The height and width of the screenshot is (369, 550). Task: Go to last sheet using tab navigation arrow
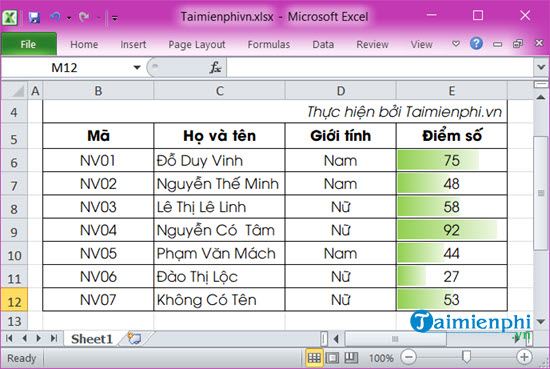point(53,338)
